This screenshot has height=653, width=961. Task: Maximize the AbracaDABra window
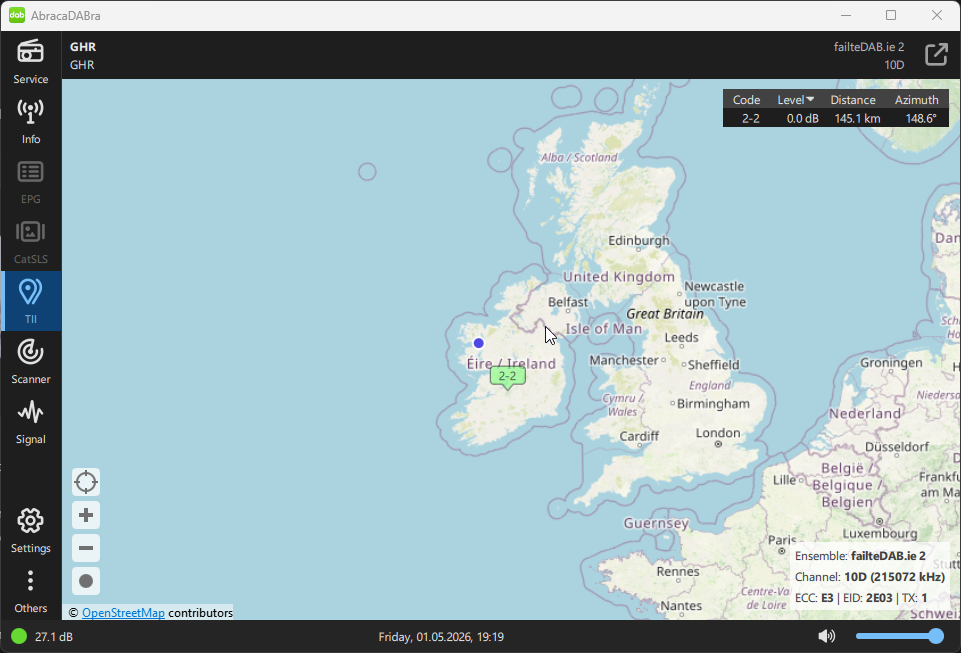pos(891,15)
